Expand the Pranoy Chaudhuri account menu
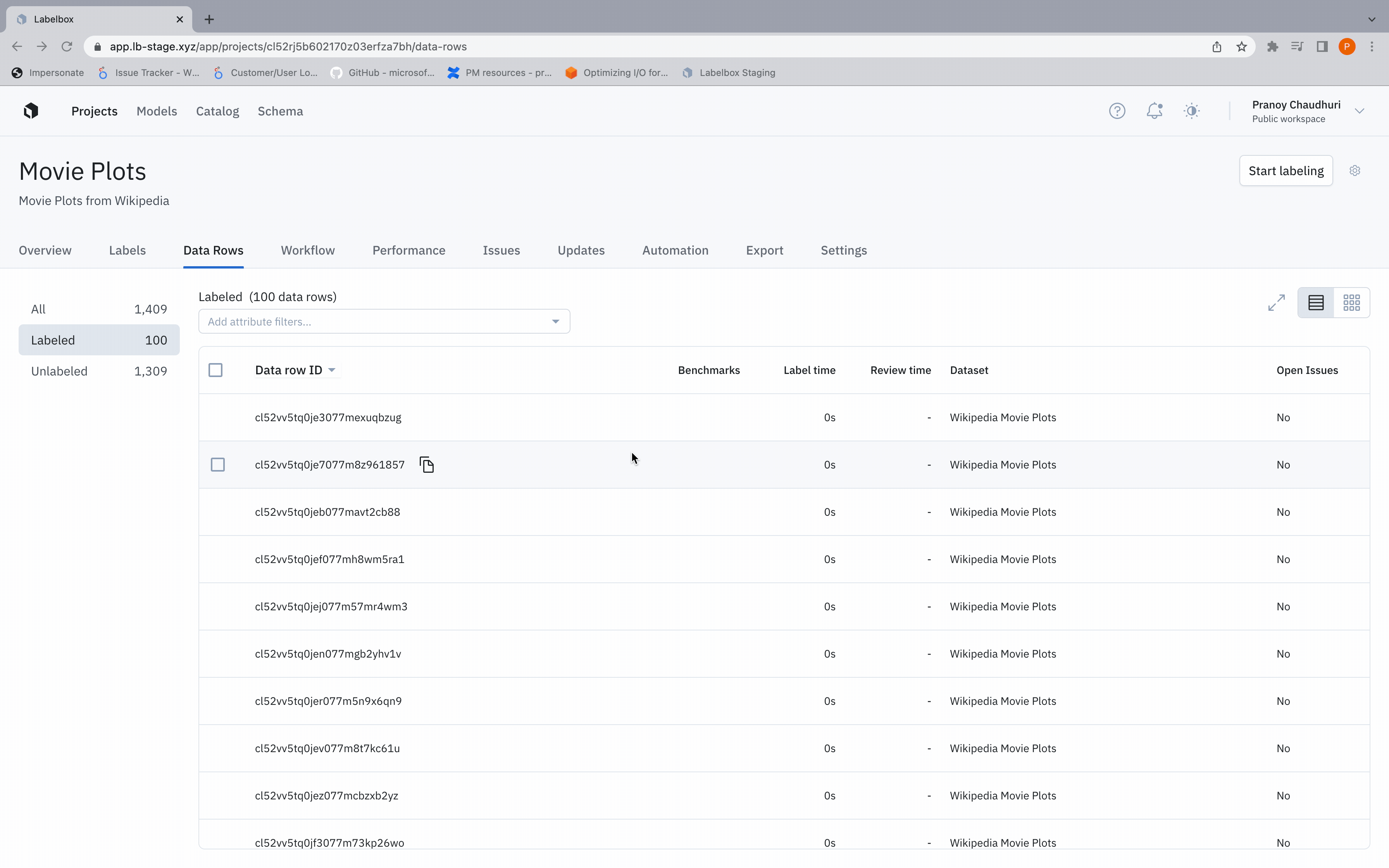The width and height of the screenshot is (1389, 868). [1359, 111]
